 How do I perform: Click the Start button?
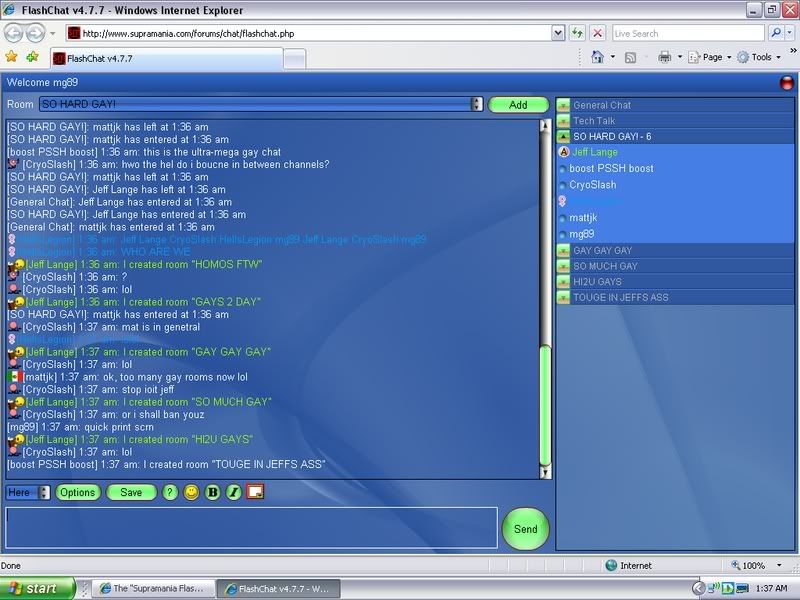coord(37,588)
